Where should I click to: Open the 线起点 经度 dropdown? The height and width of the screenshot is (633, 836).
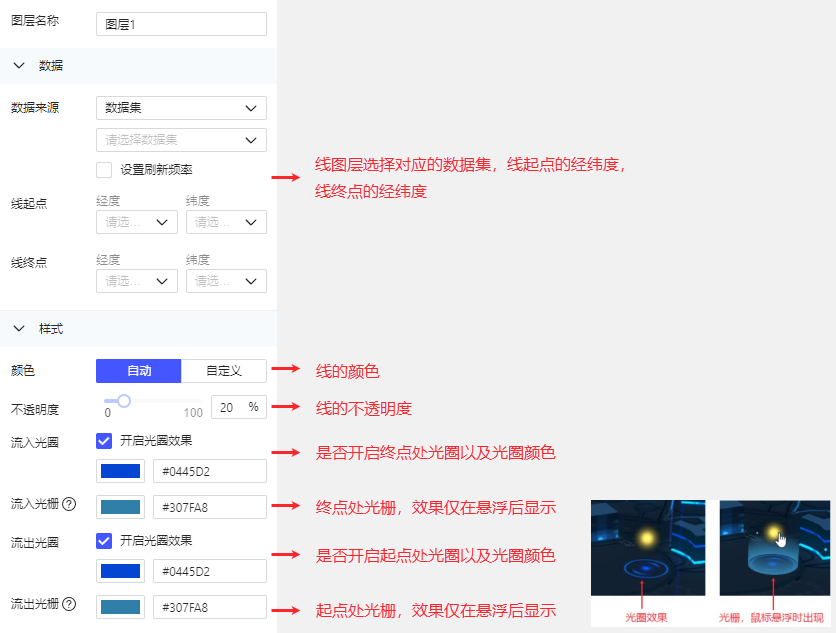(x=136, y=222)
